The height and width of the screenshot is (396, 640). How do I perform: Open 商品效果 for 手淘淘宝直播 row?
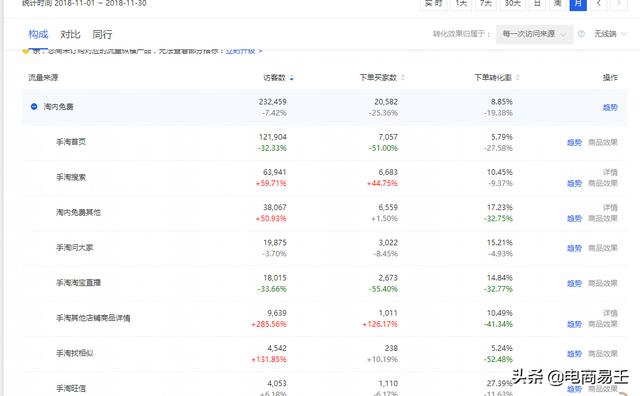coord(603,283)
